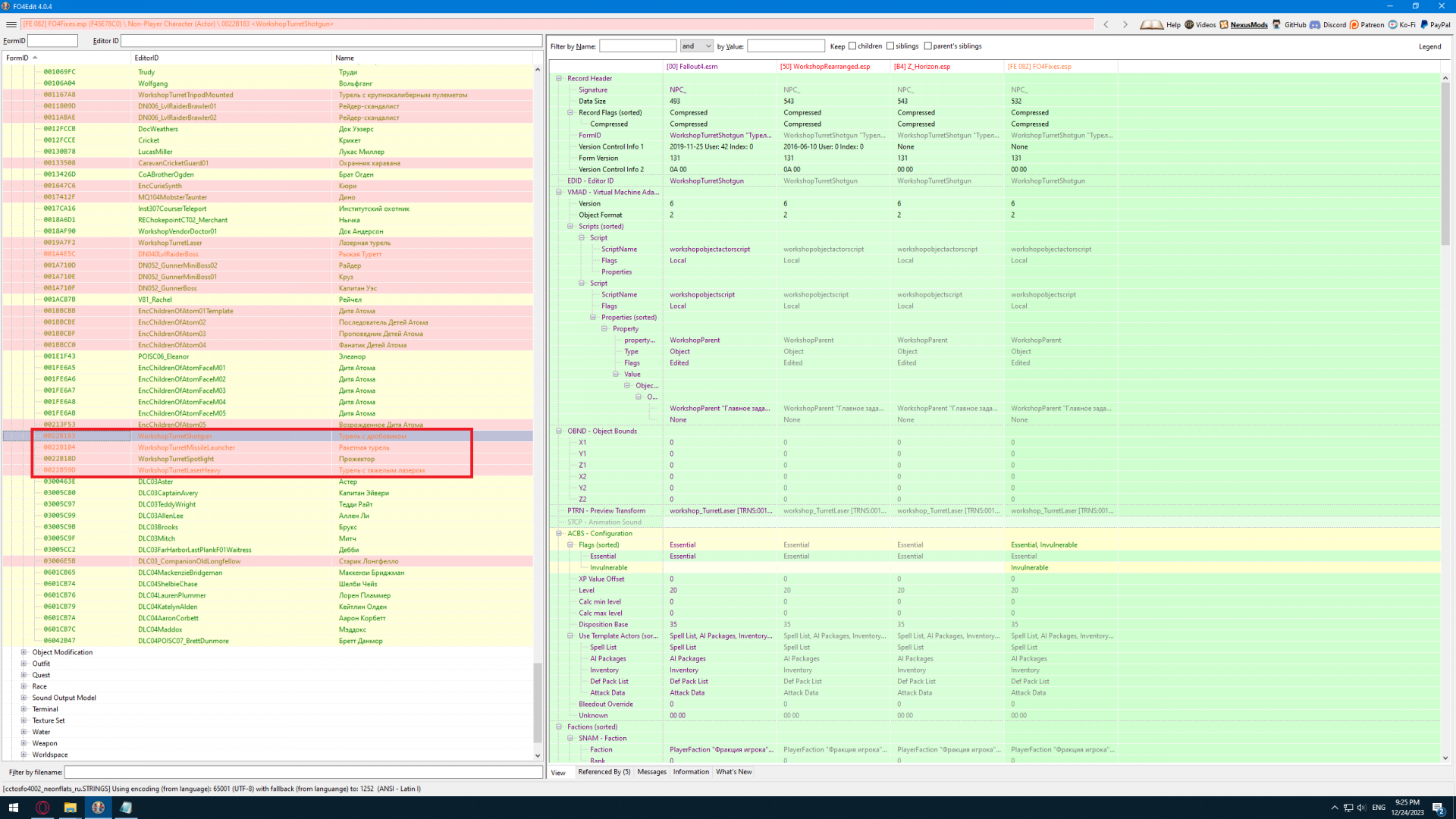Viewport: 1456px width, 819px height.
Task: Open the NexusMods link icon
Action: 1224,24
